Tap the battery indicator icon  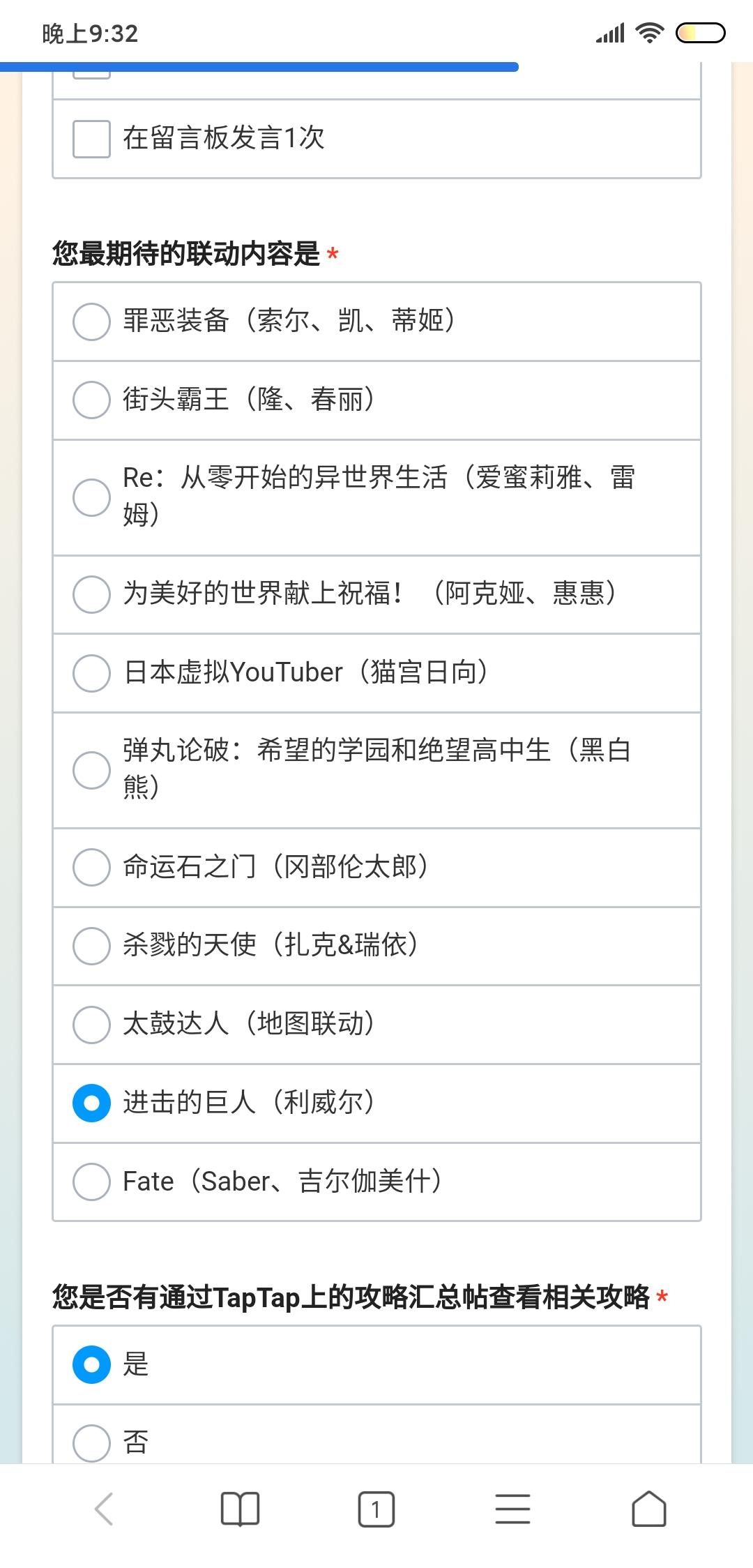point(701,33)
